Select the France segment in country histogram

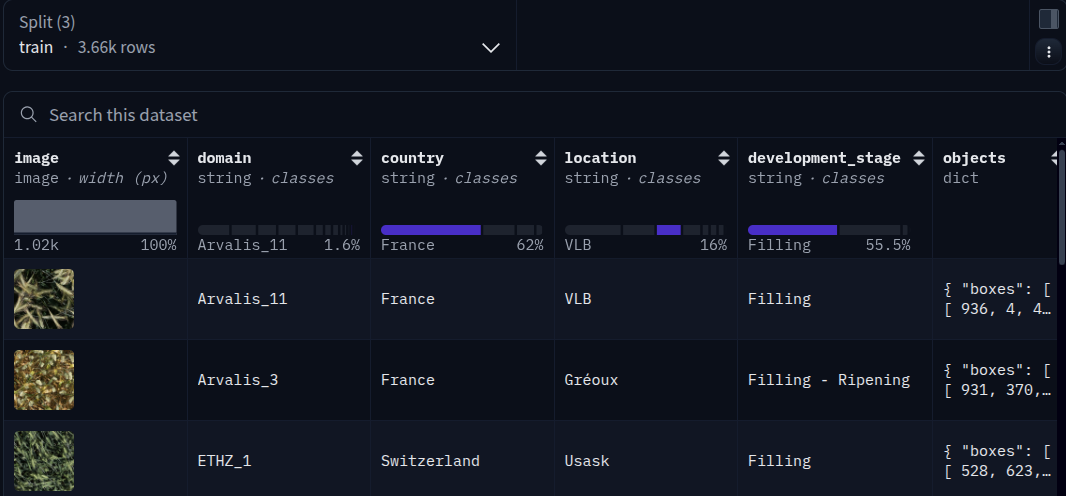(430, 230)
